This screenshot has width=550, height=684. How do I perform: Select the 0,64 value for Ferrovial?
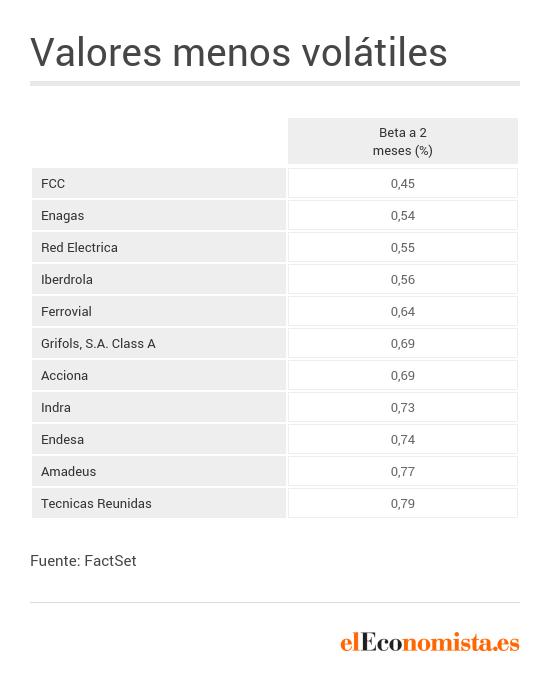pyautogui.click(x=403, y=311)
